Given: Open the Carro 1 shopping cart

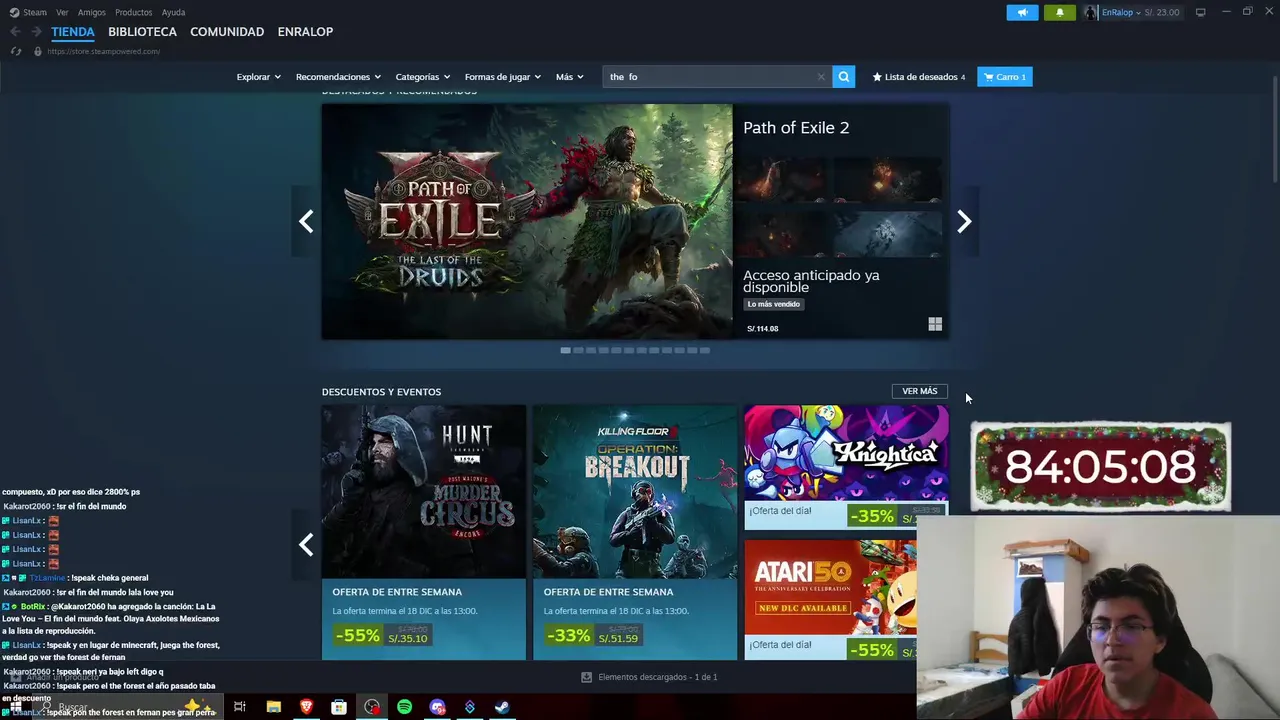Looking at the screenshot, I should coord(1005,77).
